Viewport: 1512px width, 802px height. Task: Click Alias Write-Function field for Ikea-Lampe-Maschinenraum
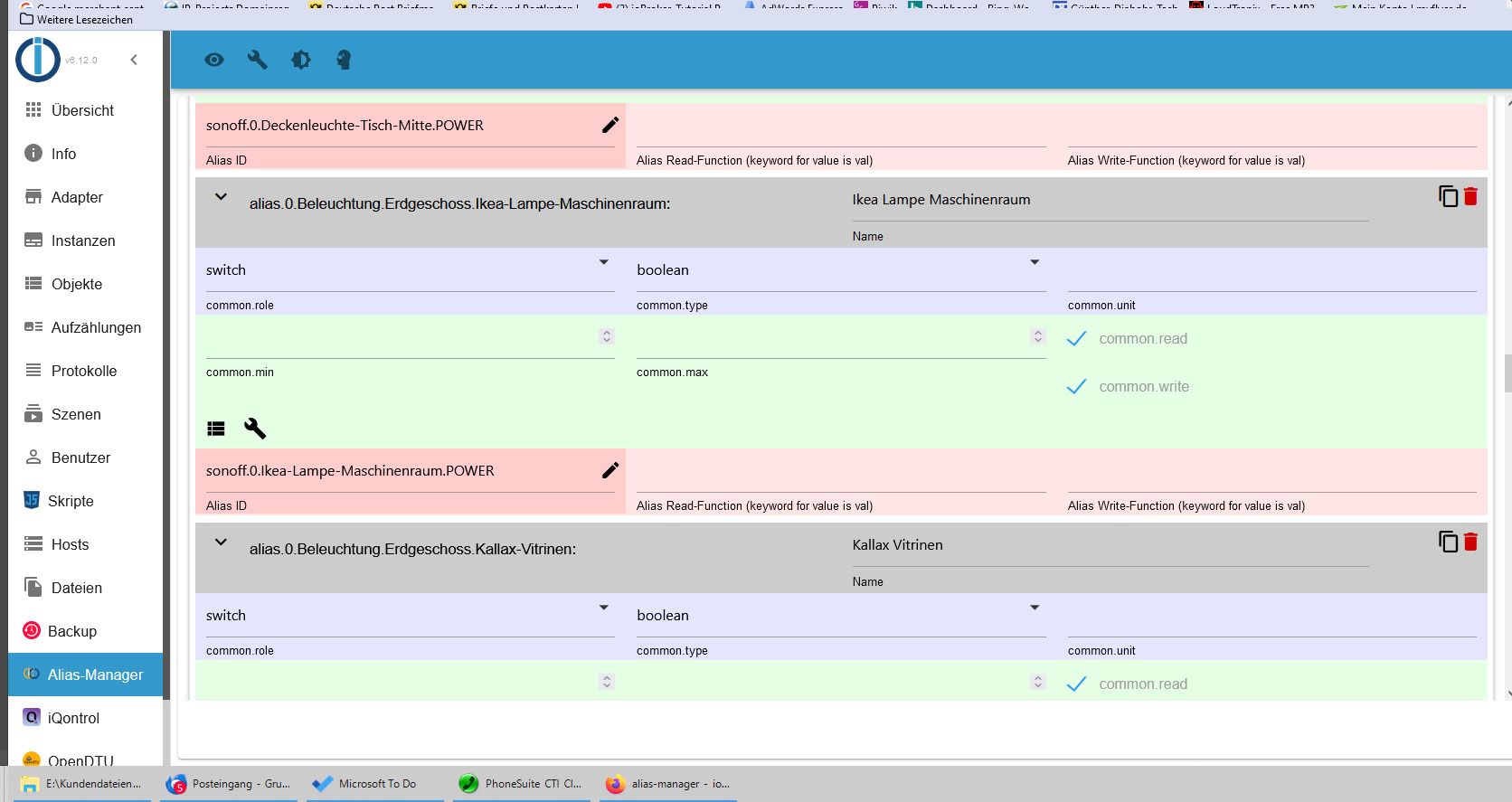1272,472
